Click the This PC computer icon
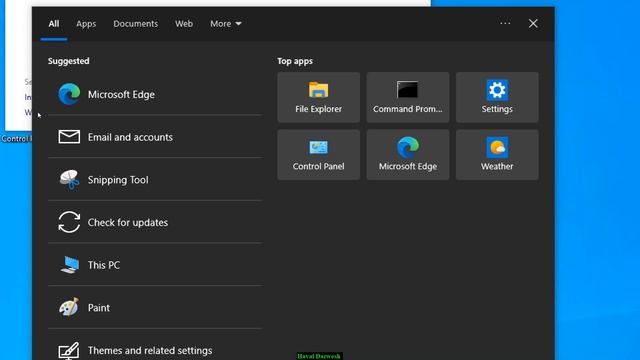Viewport: 640px width, 360px height. 70,265
